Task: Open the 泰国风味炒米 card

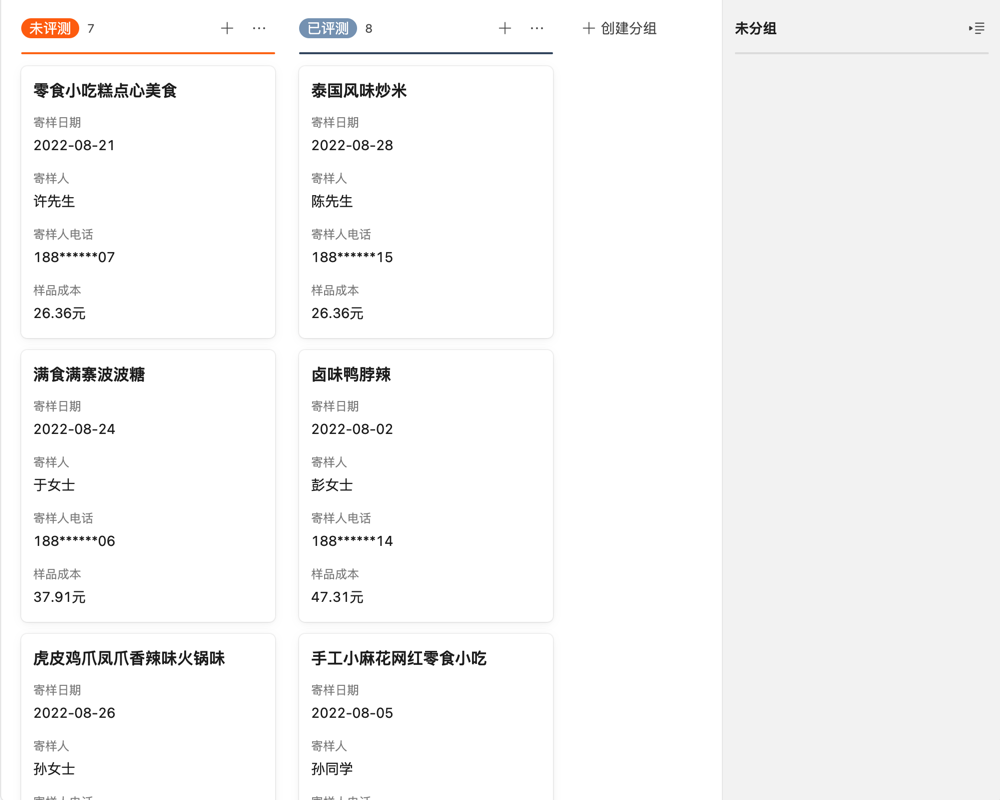Action: [x=426, y=200]
